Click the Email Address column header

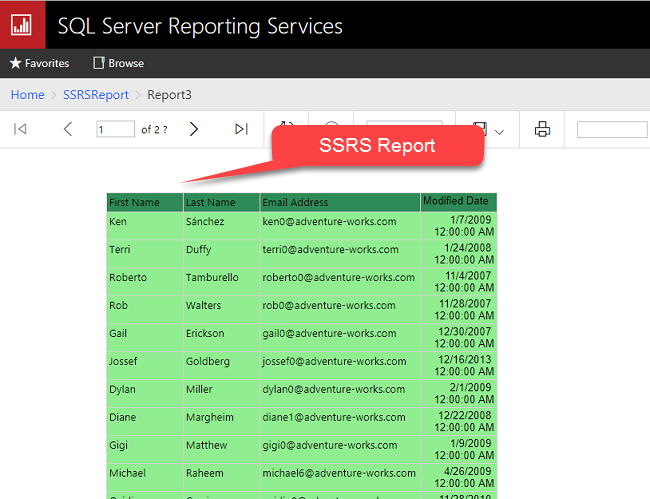click(340, 202)
